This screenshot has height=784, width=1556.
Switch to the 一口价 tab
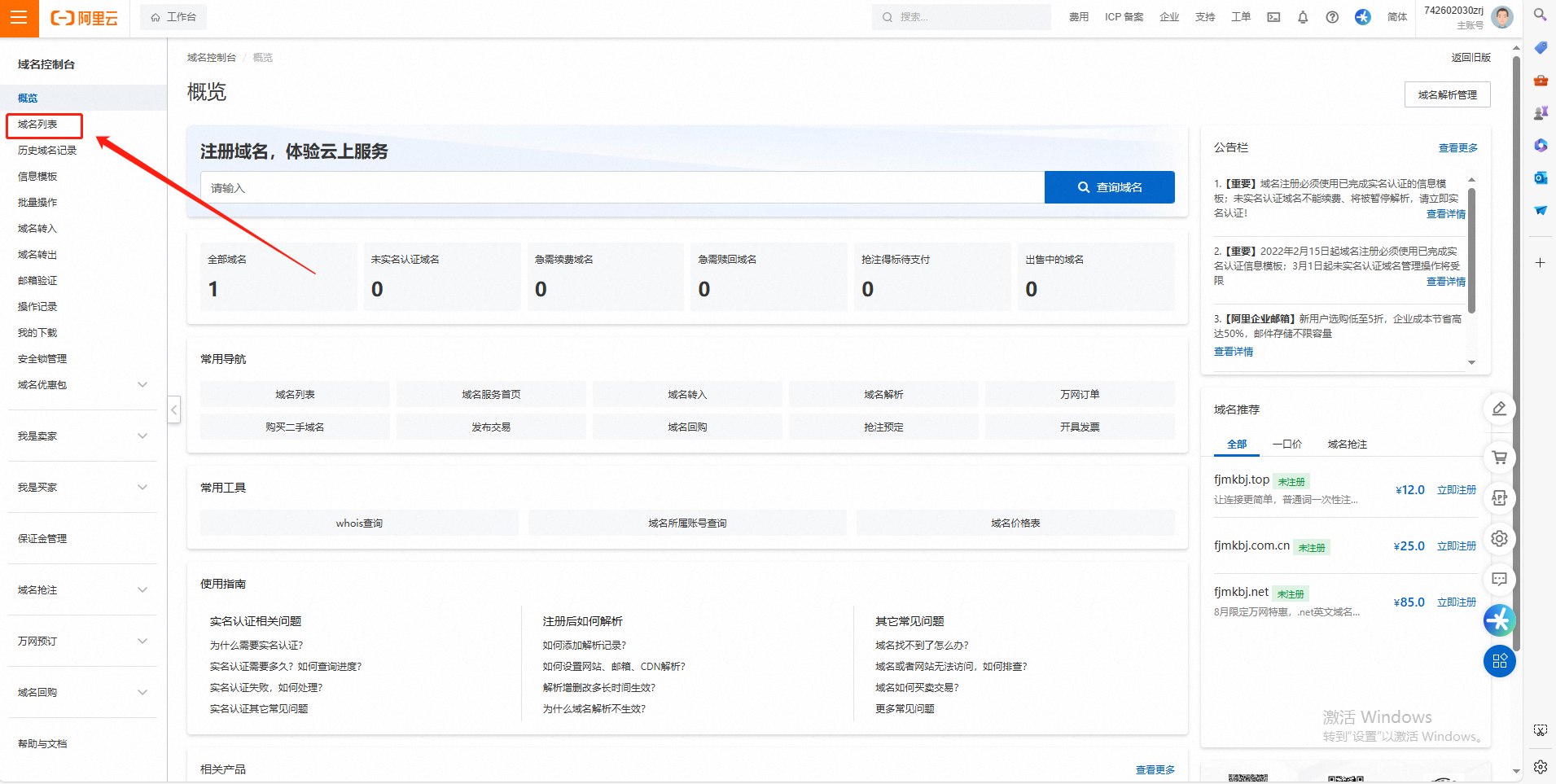pyautogui.click(x=1286, y=445)
